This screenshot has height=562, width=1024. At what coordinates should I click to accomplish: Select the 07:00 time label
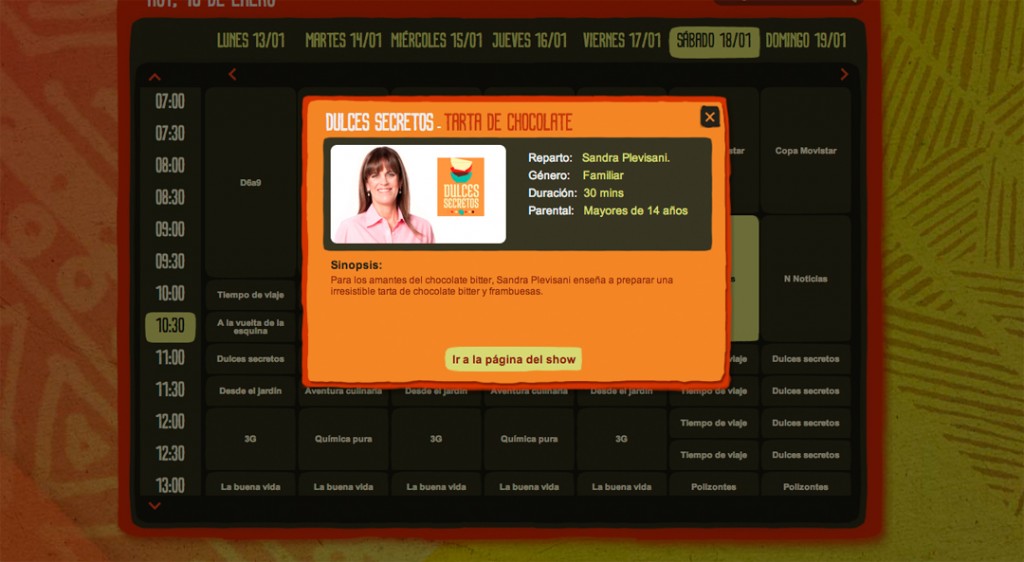(x=170, y=102)
